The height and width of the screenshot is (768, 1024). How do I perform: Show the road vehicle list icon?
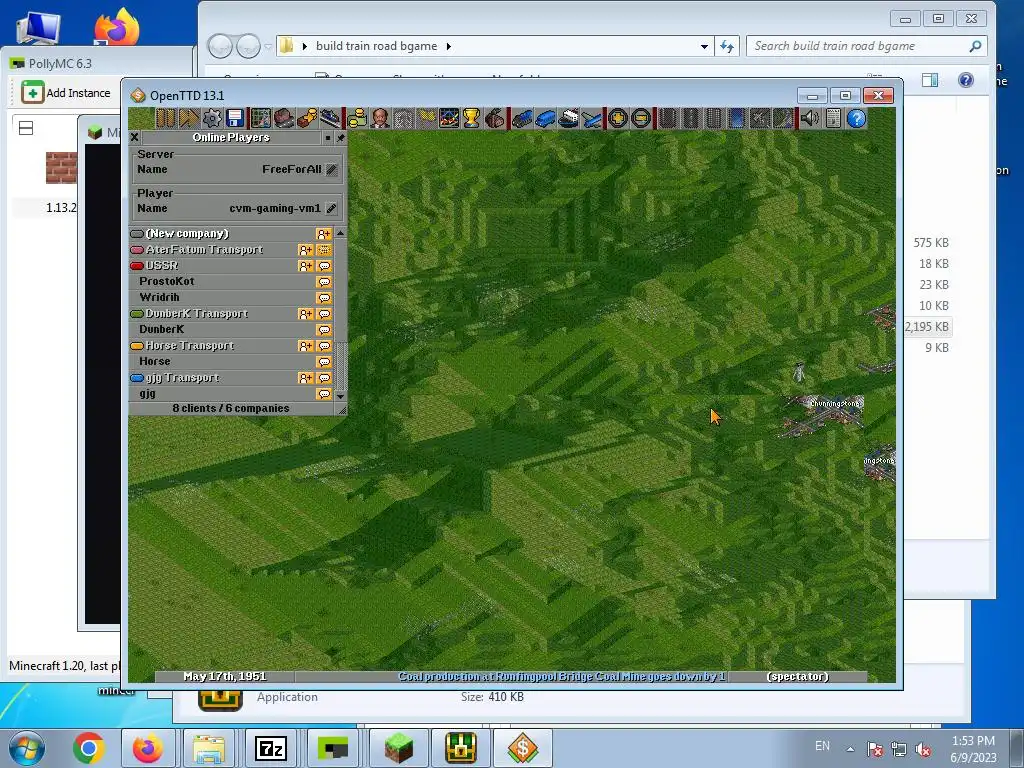[545, 118]
